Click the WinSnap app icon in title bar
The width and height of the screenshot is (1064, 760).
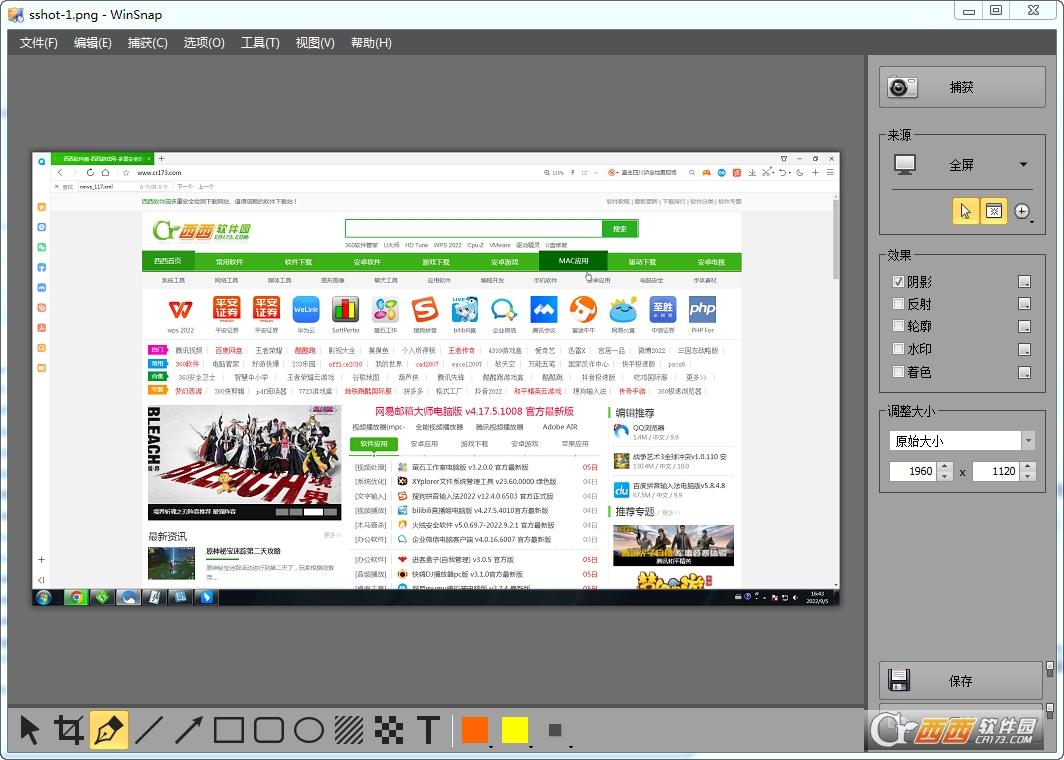point(16,14)
